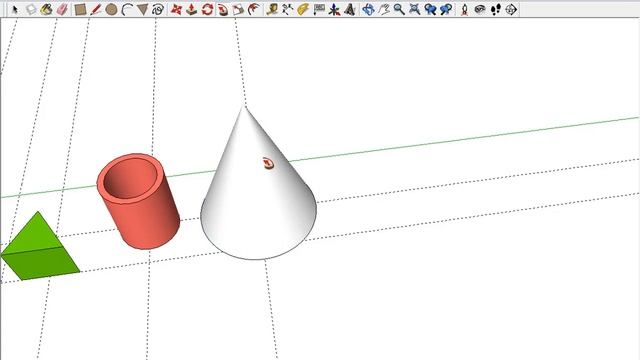Click the Zoom Extents tool

pyautogui.click(x=415, y=9)
